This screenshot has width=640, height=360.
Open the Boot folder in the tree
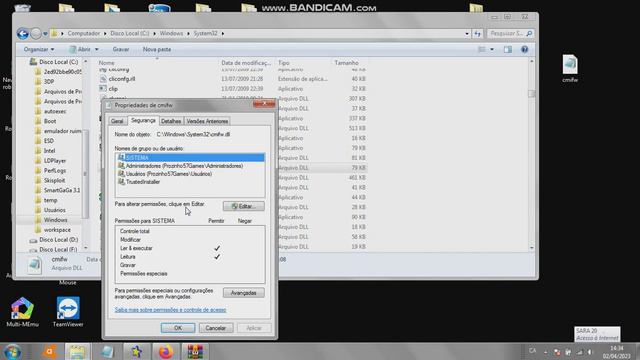[50, 121]
